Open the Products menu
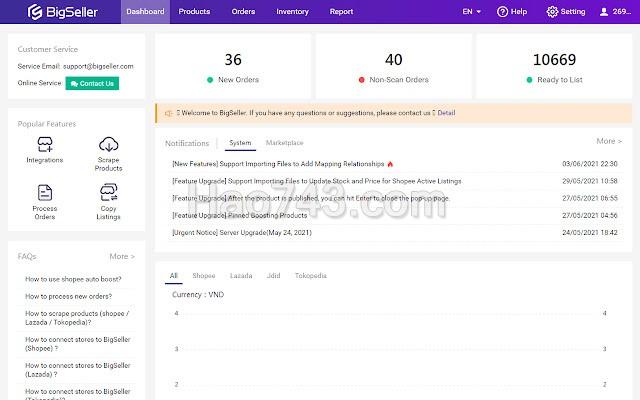Screen dimensions: 640x400 [x=194, y=12]
